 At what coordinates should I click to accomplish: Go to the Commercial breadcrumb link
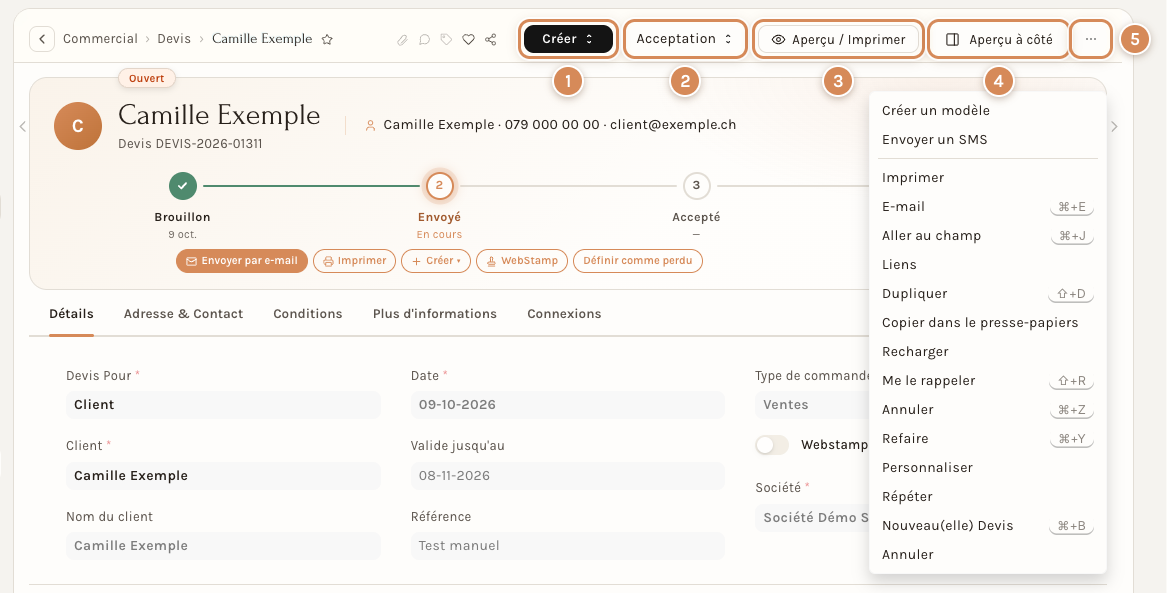coord(100,39)
